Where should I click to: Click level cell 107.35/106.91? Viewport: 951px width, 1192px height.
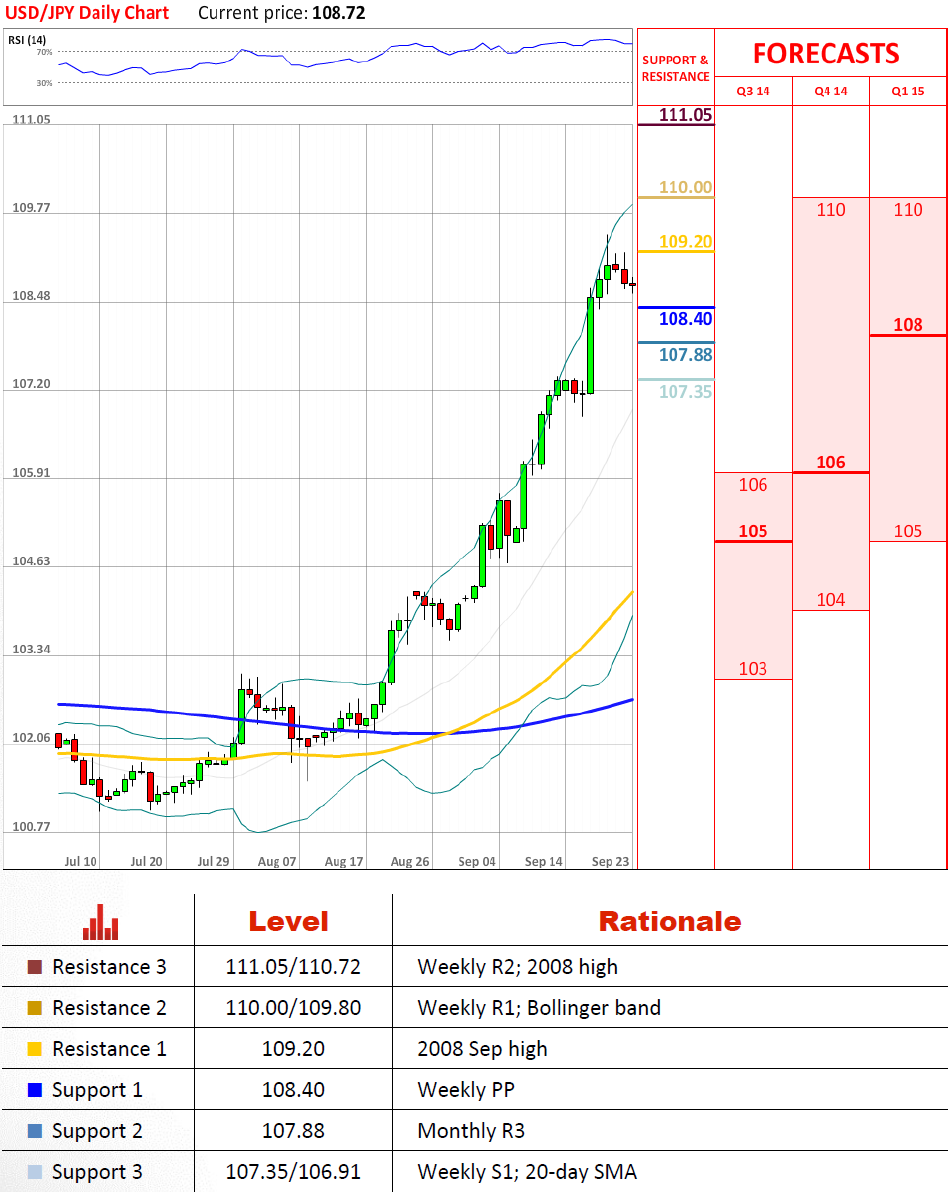coord(293,1172)
